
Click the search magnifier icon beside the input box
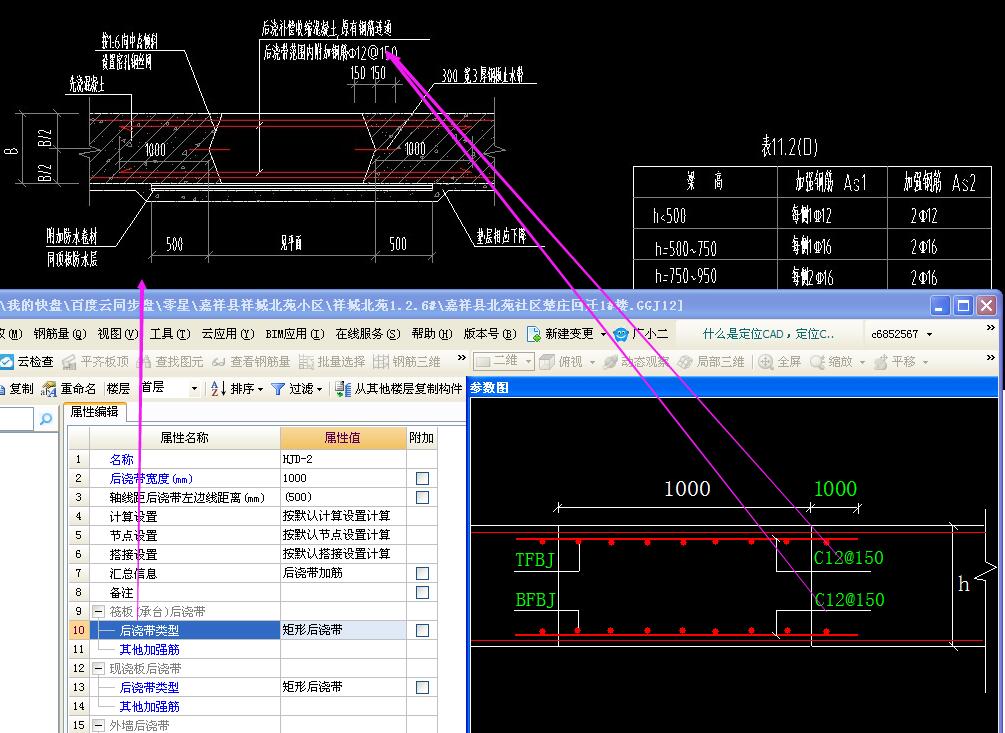click(46, 419)
